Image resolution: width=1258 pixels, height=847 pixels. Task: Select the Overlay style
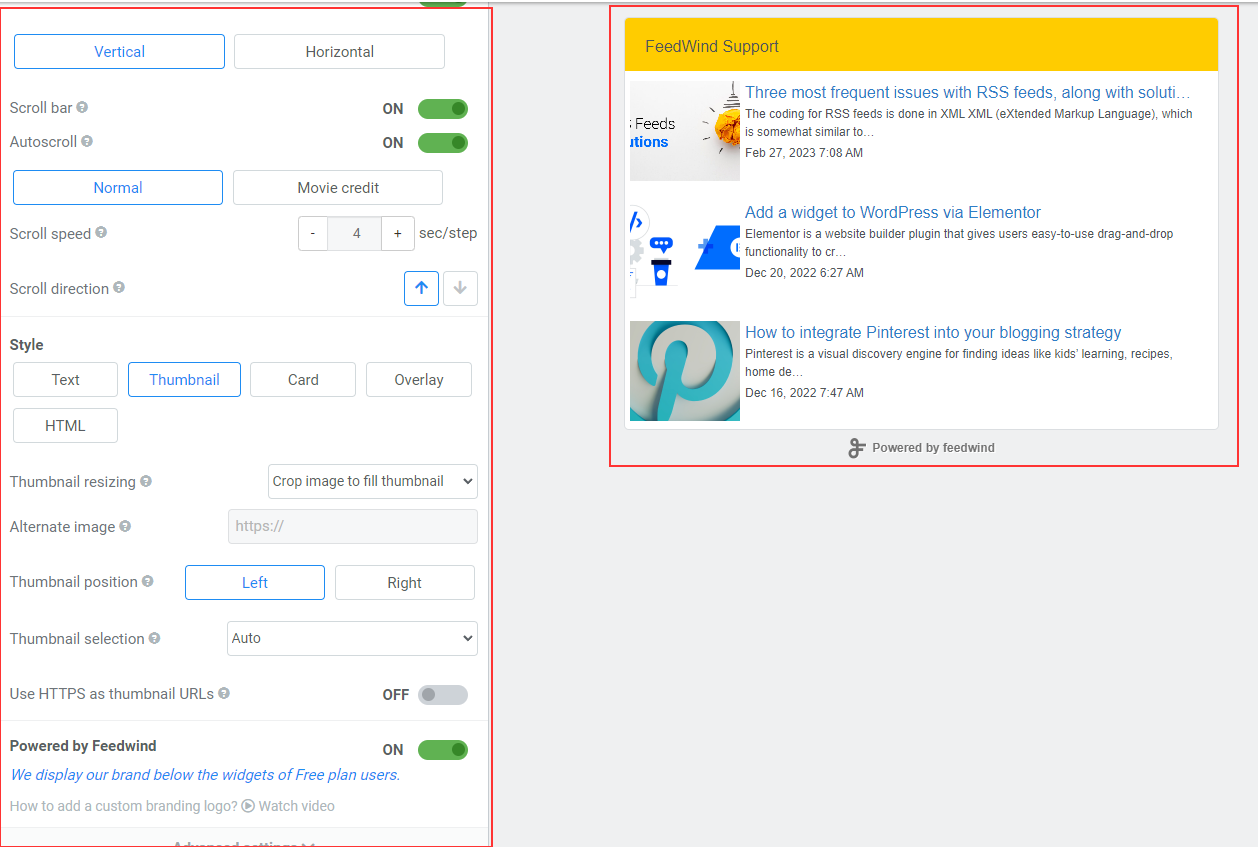coord(419,380)
